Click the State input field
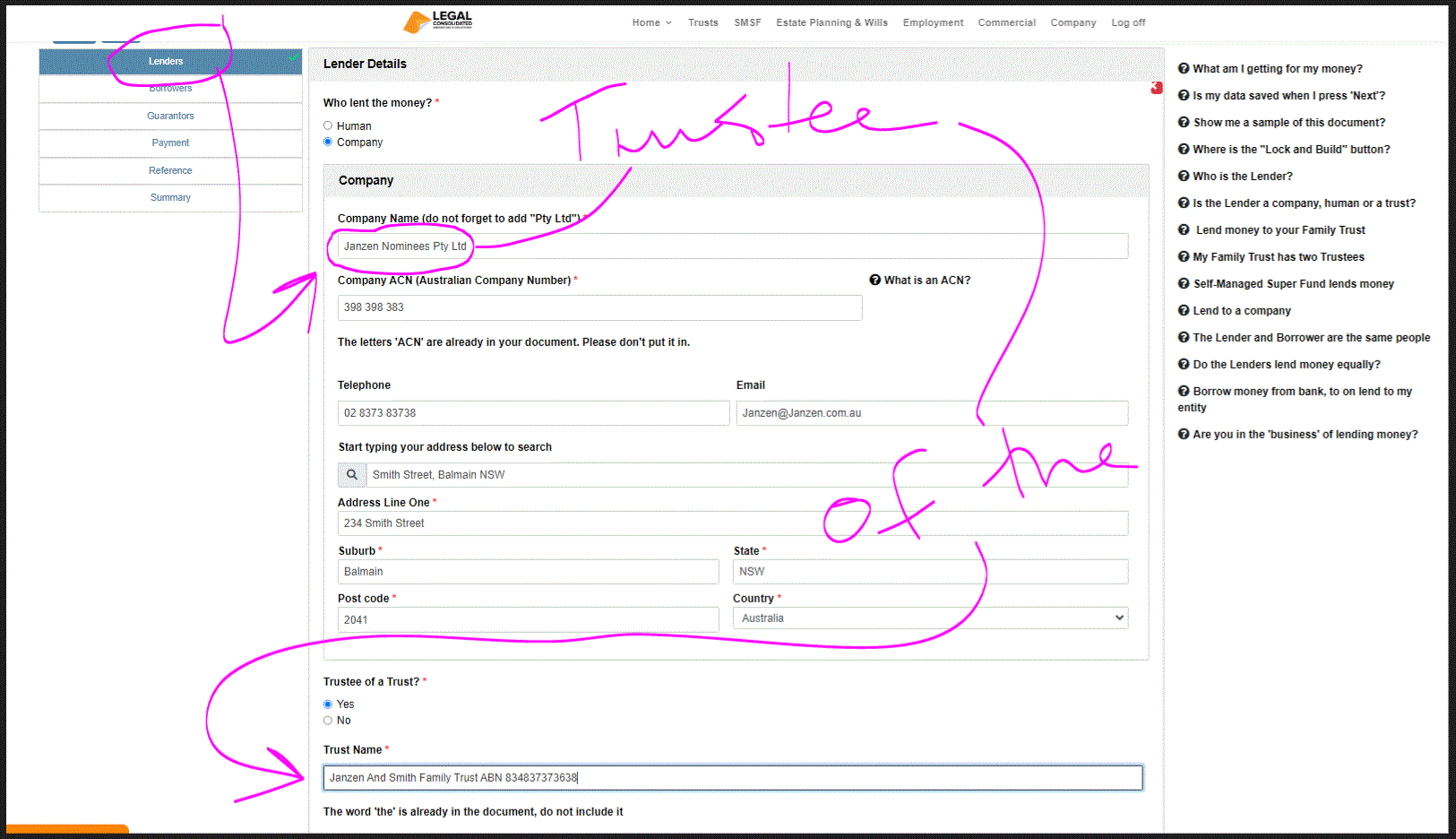Viewport: 1456px width, 839px height. [930, 572]
